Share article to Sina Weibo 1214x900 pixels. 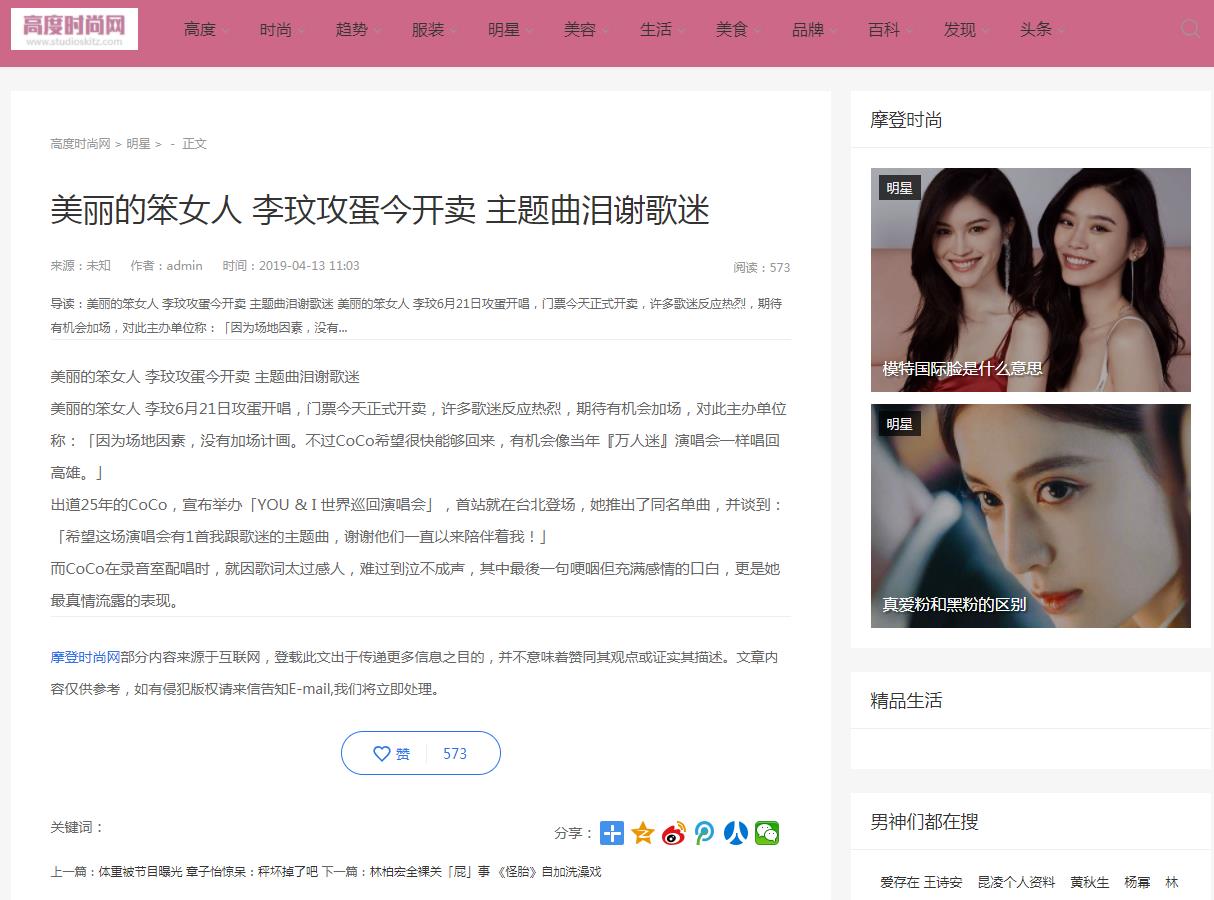674,833
